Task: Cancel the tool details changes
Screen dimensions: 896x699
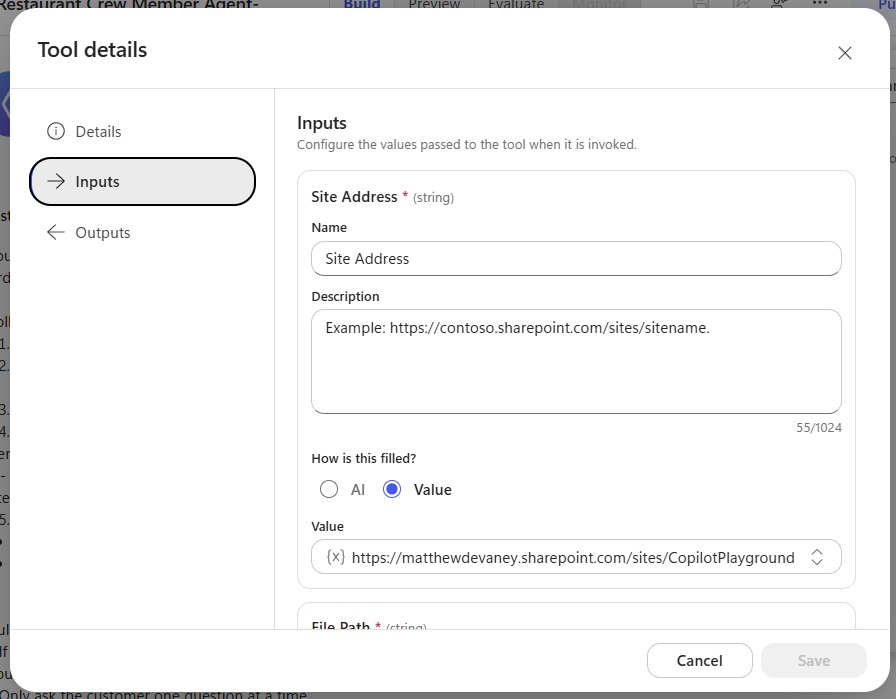Action: click(699, 661)
